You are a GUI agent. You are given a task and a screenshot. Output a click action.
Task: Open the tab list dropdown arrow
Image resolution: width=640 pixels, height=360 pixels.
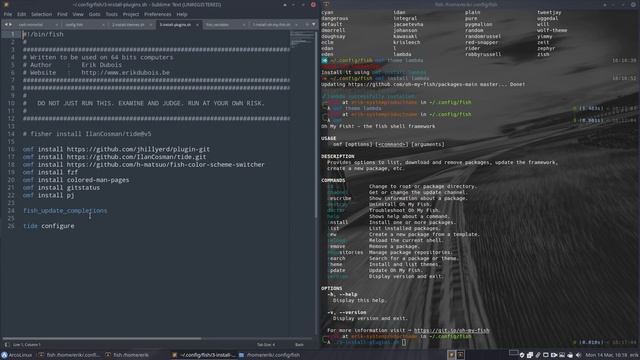pos(313,24)
